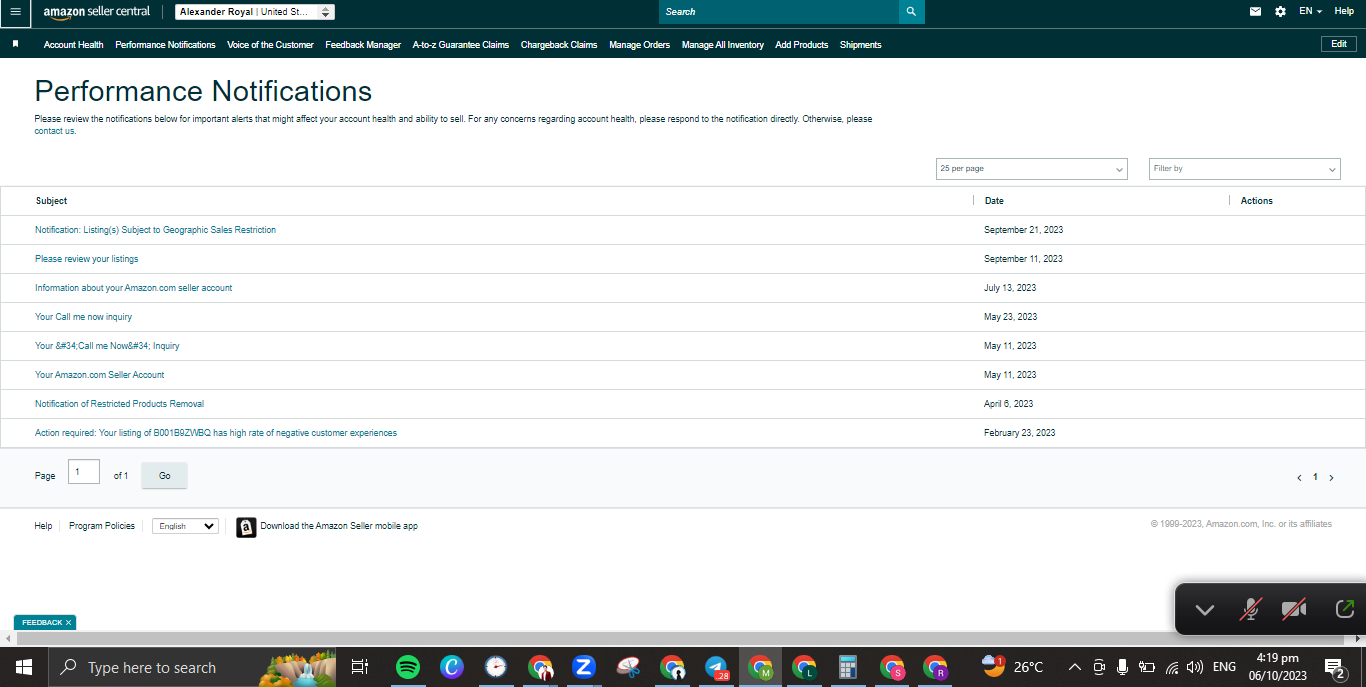Open Snipping Tool in taskbar
Viewport: 1366px width, 687px height.
point(628,667)
